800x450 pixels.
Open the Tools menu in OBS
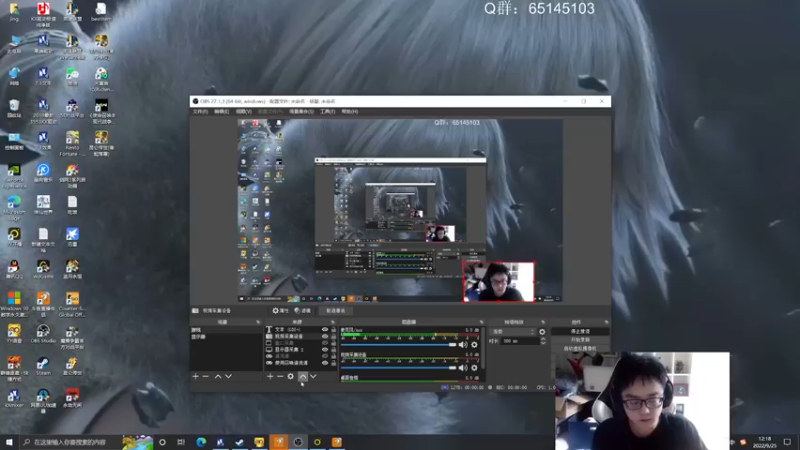point(327,111)
